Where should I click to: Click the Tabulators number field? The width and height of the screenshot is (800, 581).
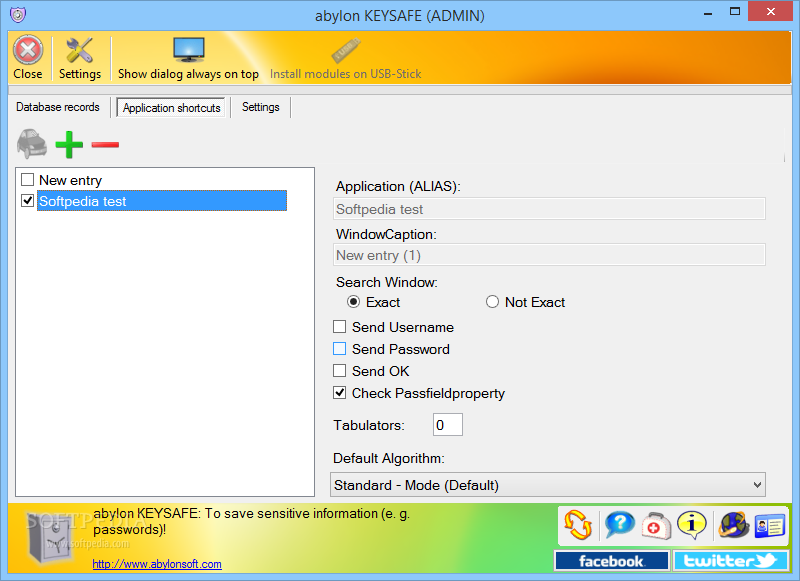447,424
